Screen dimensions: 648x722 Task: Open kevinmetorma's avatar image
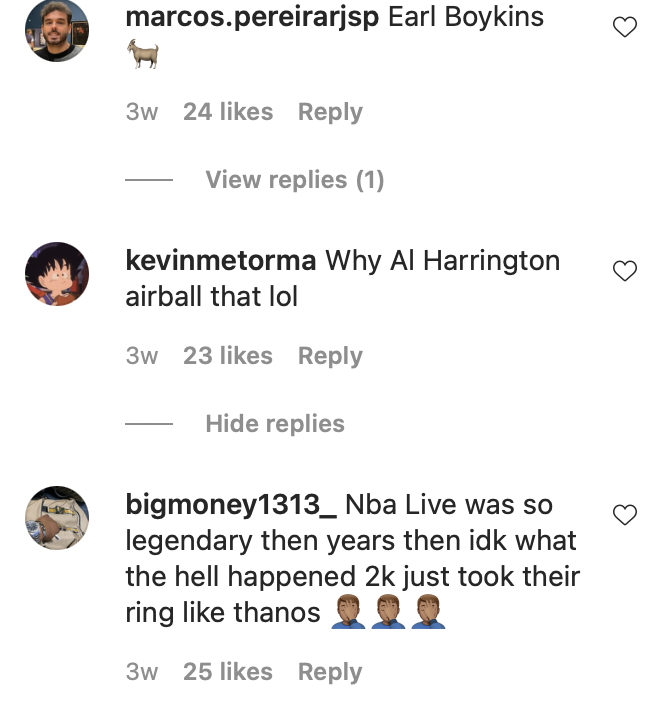point(57,273)
